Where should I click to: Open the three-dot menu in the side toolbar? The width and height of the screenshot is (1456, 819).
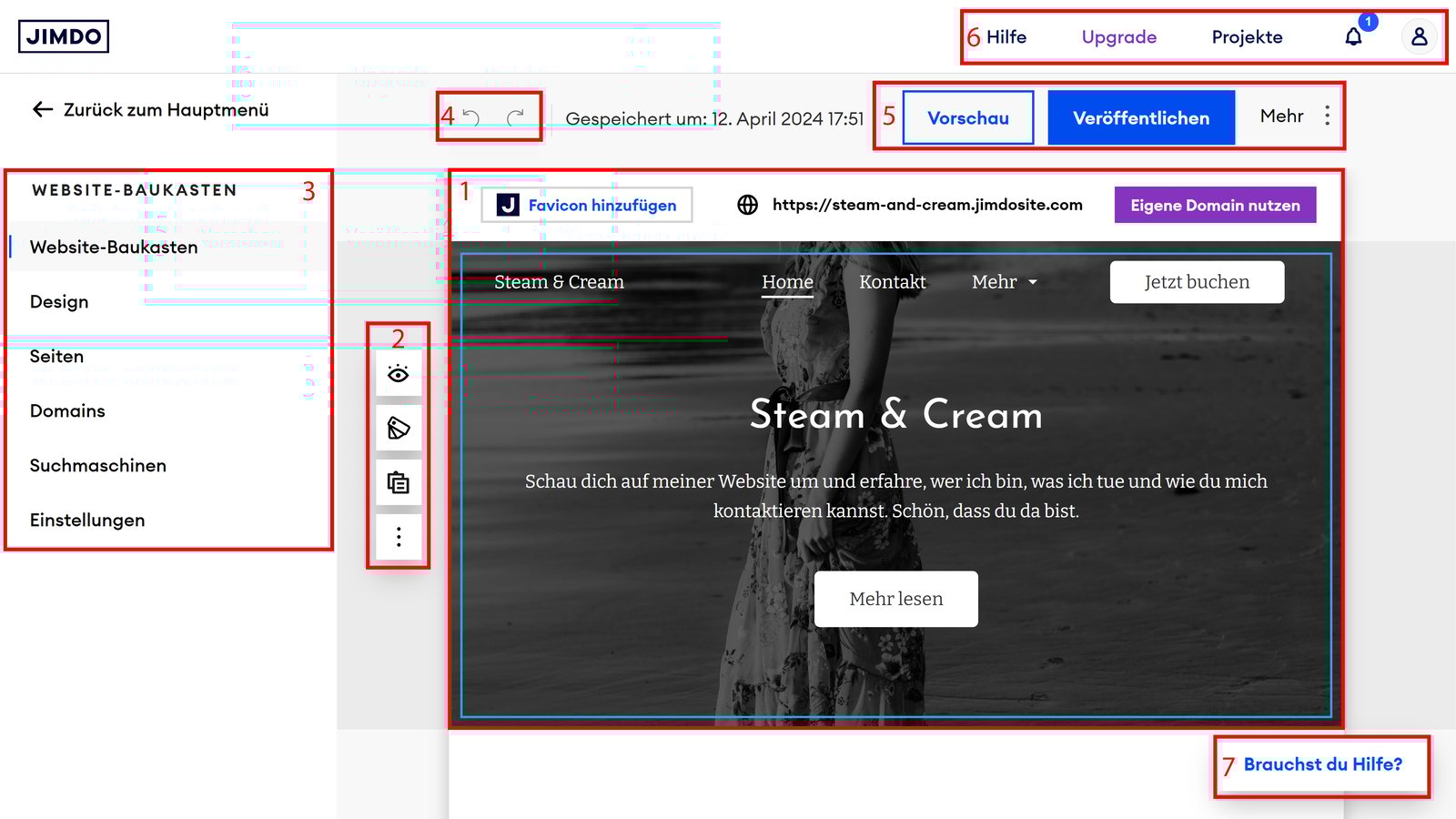click(398, 538)
